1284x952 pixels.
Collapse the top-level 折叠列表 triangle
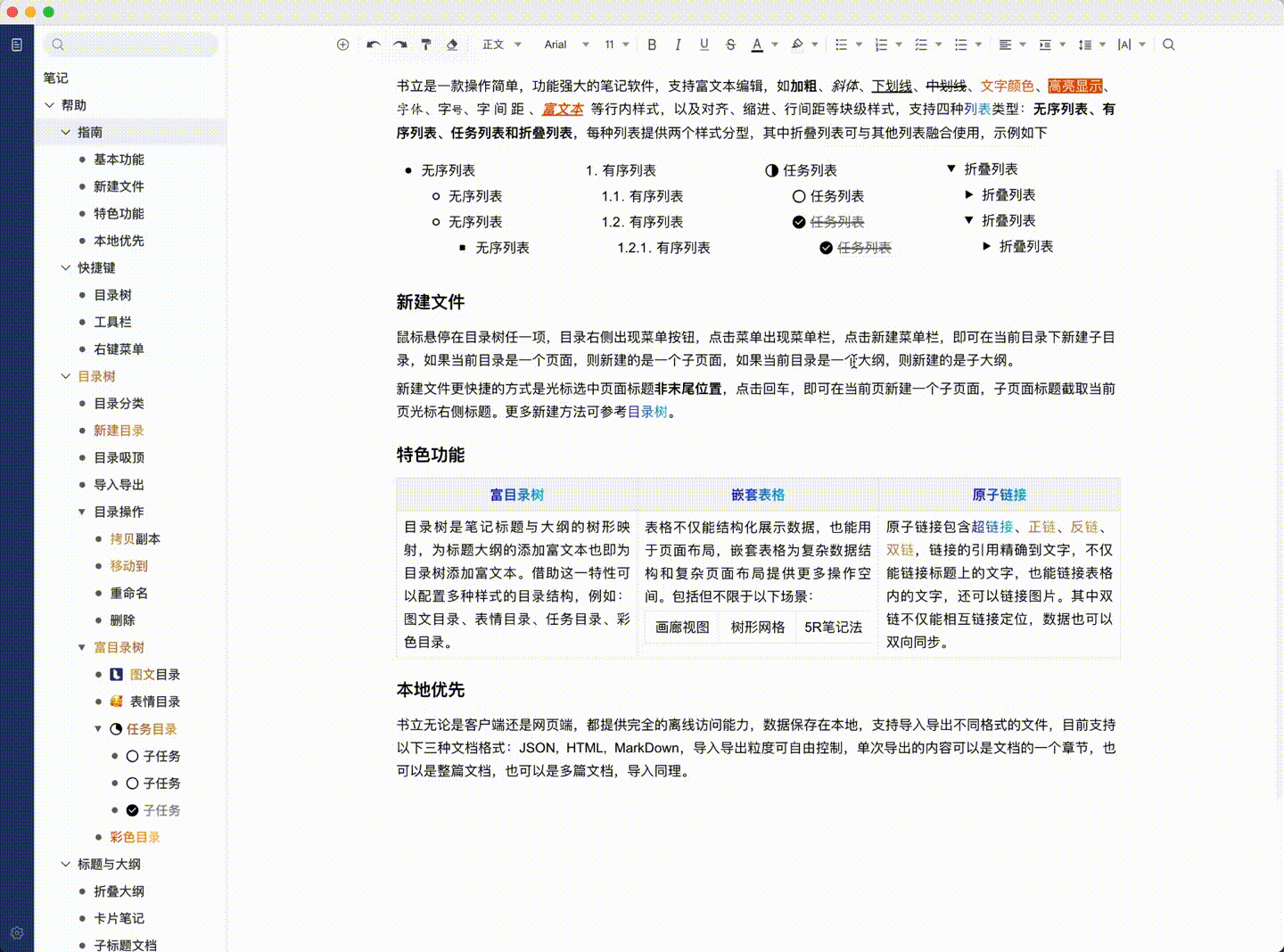pos(951,168)
